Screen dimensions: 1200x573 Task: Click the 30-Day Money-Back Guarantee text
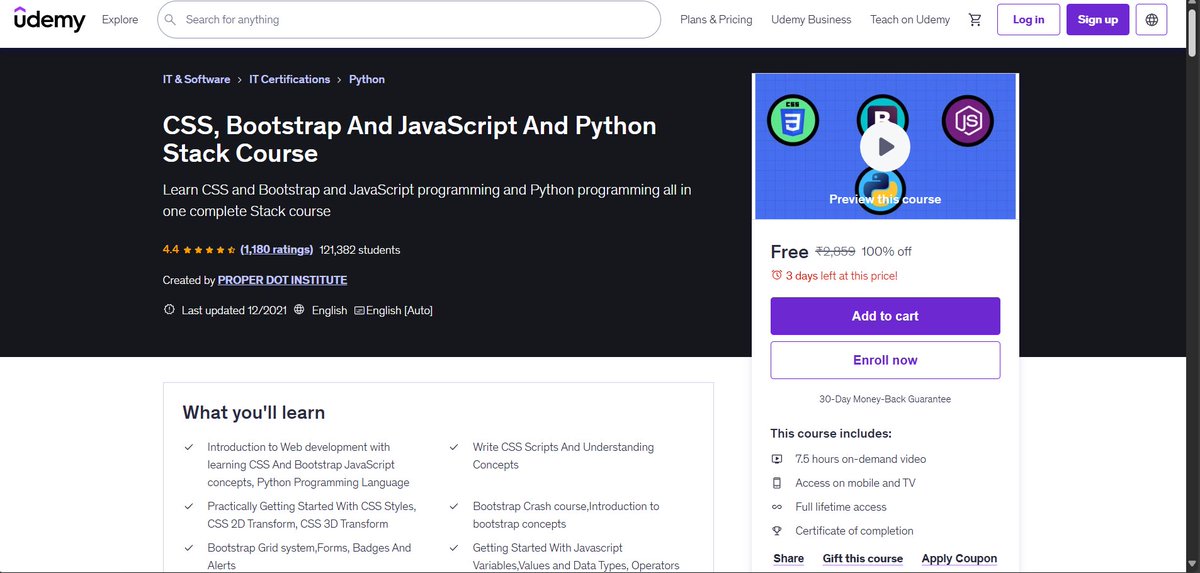(885, 399)
